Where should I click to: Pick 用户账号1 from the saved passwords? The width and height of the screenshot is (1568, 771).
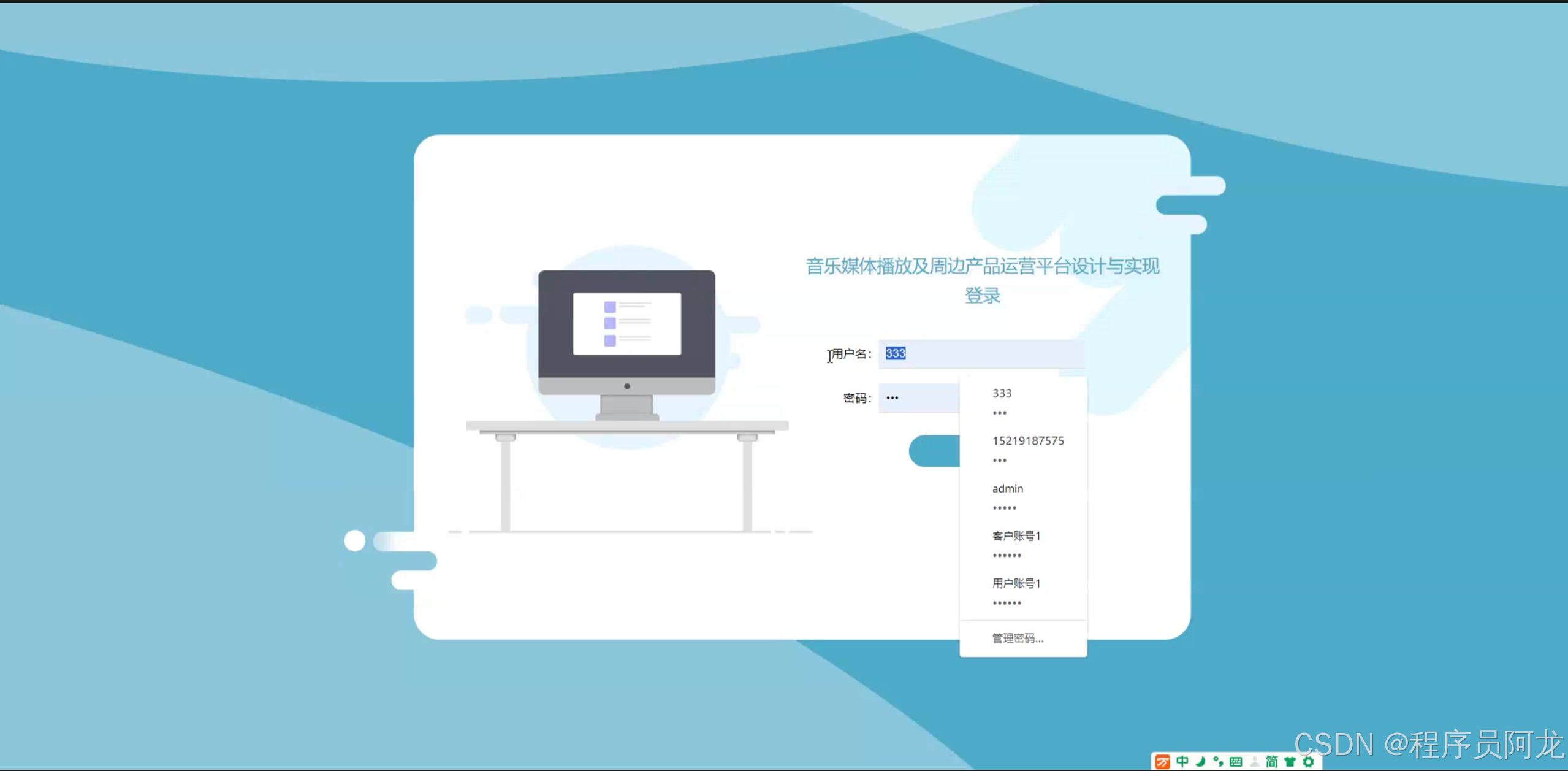click(x=1022, y=591)
